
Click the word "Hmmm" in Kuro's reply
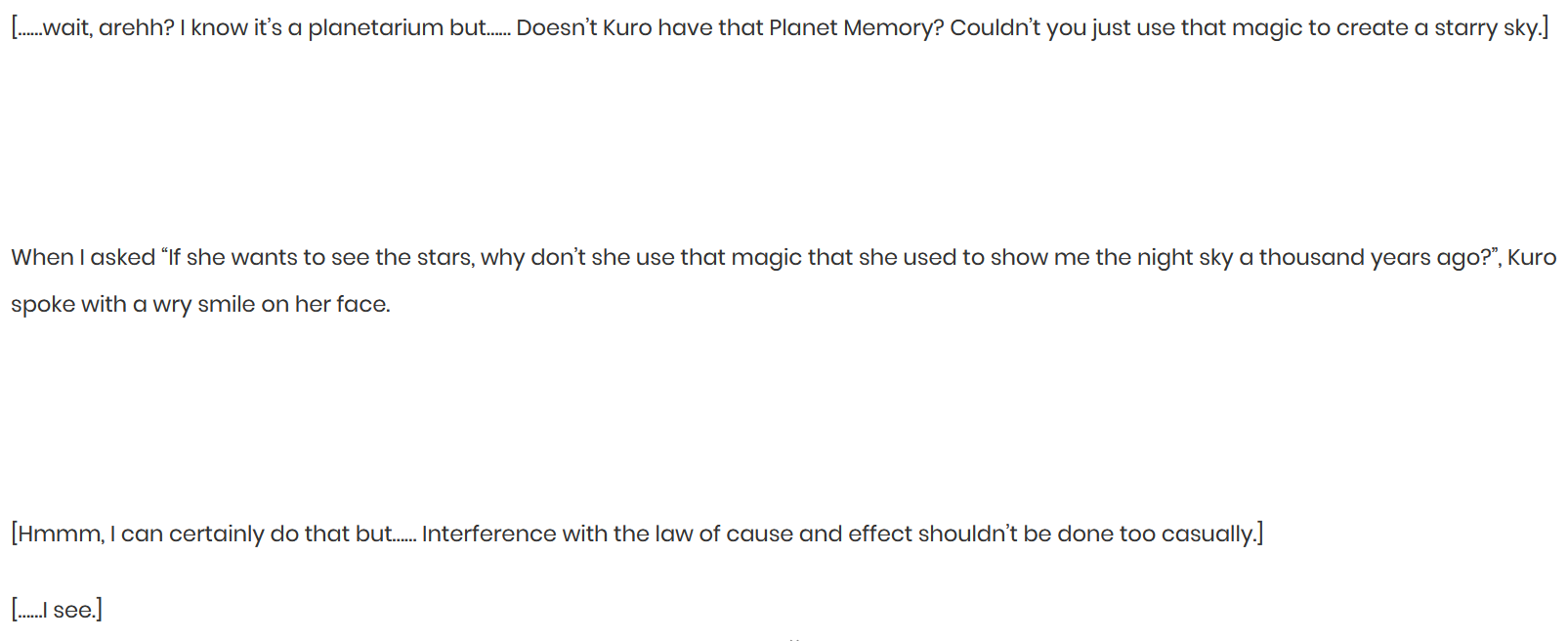[58, 534]
